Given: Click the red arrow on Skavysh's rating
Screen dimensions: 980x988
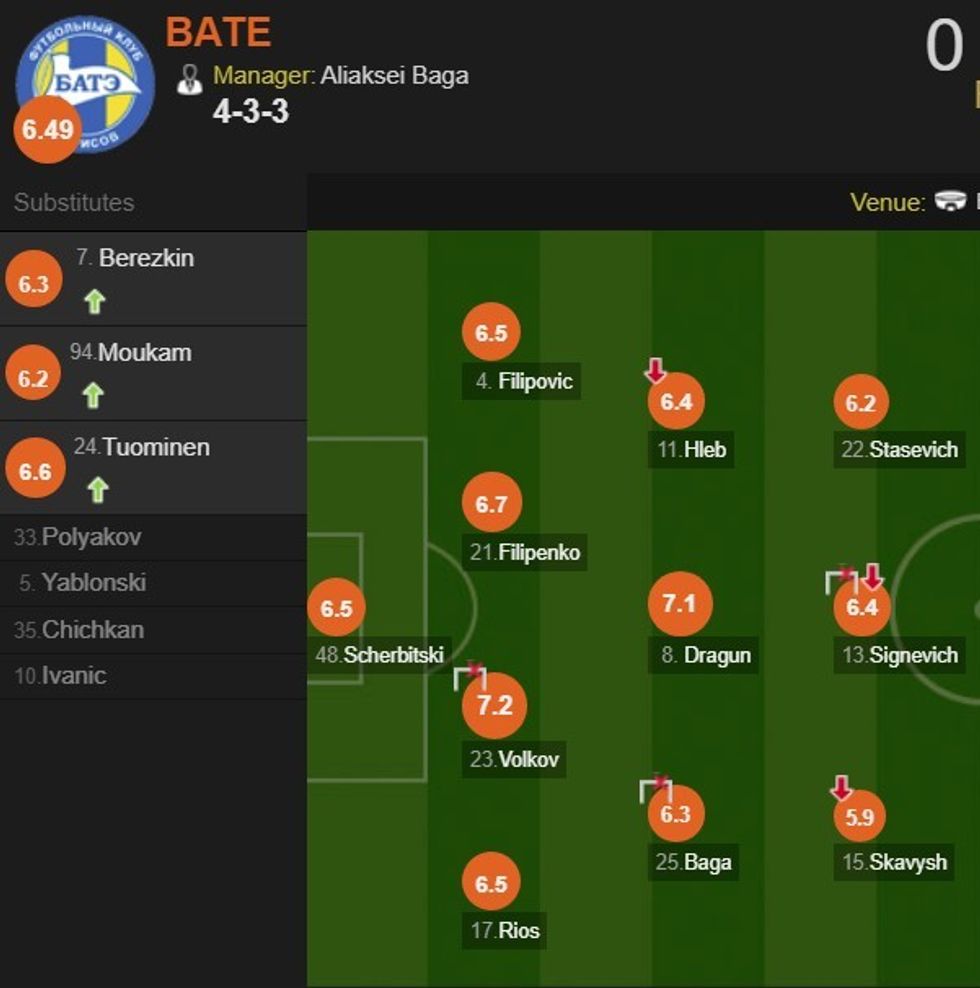Looking at the screenshot, I should 841,789.
